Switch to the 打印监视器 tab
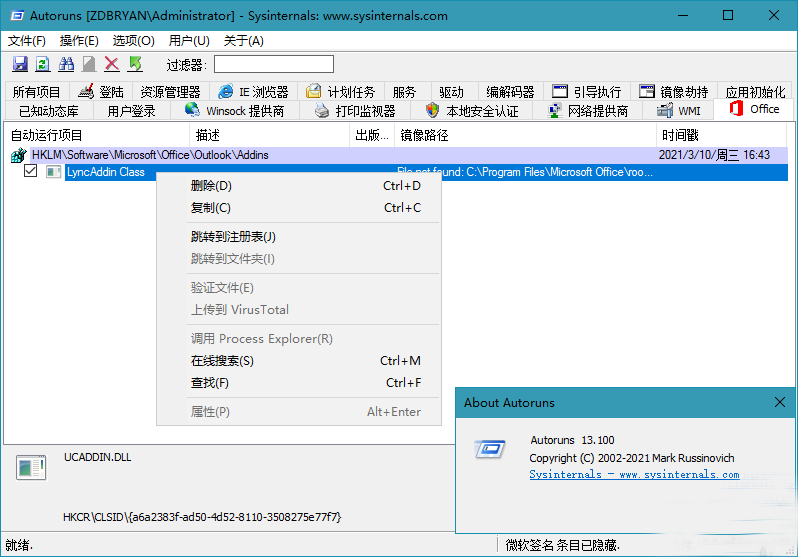 tap(355, 111)
